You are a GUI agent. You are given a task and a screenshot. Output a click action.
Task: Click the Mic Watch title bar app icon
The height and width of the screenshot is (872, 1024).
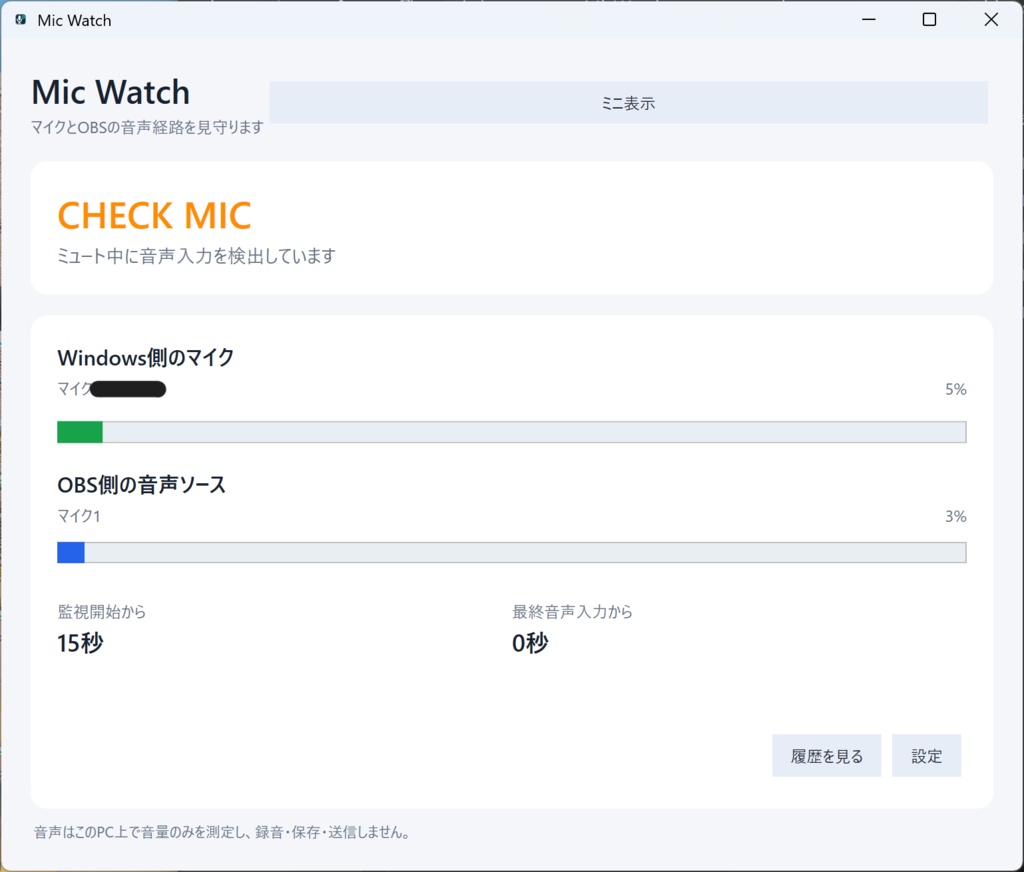pos(21,20)
